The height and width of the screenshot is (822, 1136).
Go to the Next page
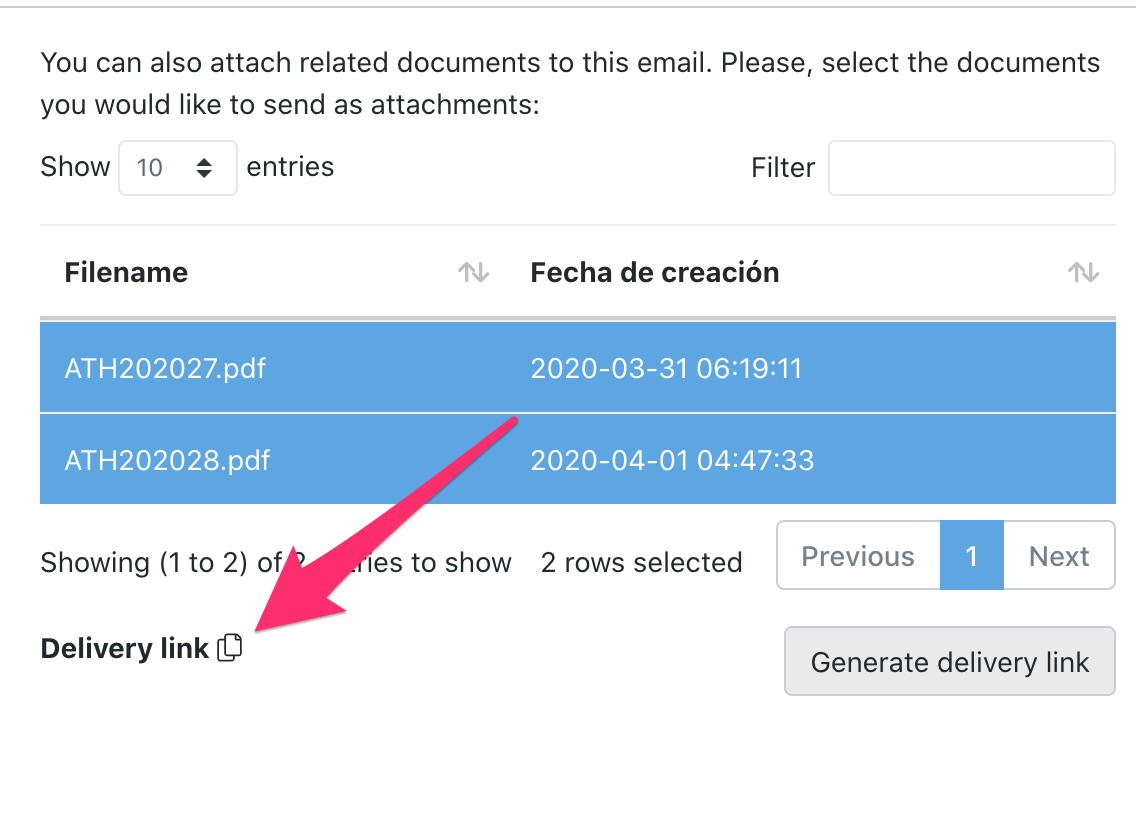click(1059, 556)
